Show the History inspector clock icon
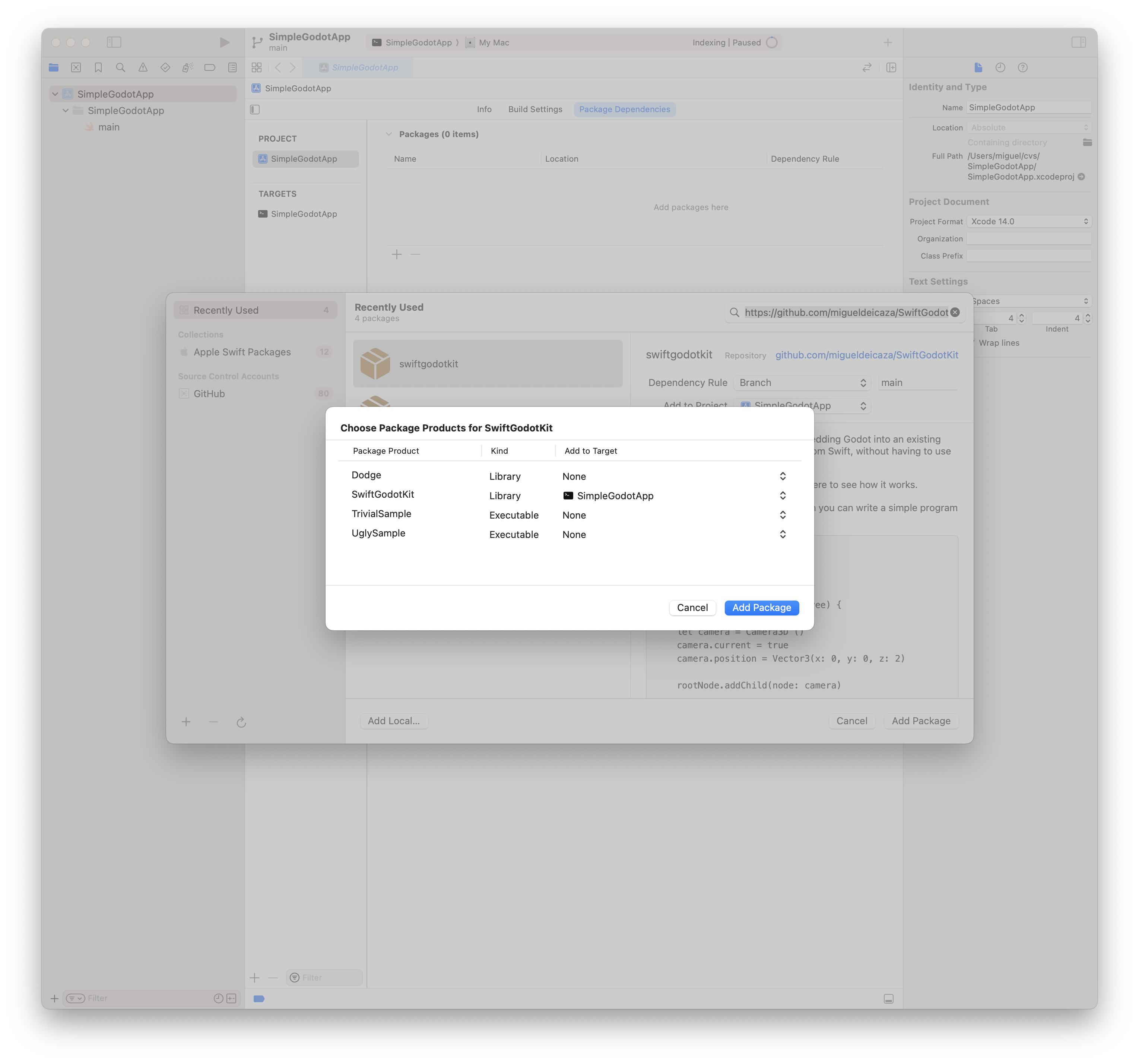 (1000, 67)
